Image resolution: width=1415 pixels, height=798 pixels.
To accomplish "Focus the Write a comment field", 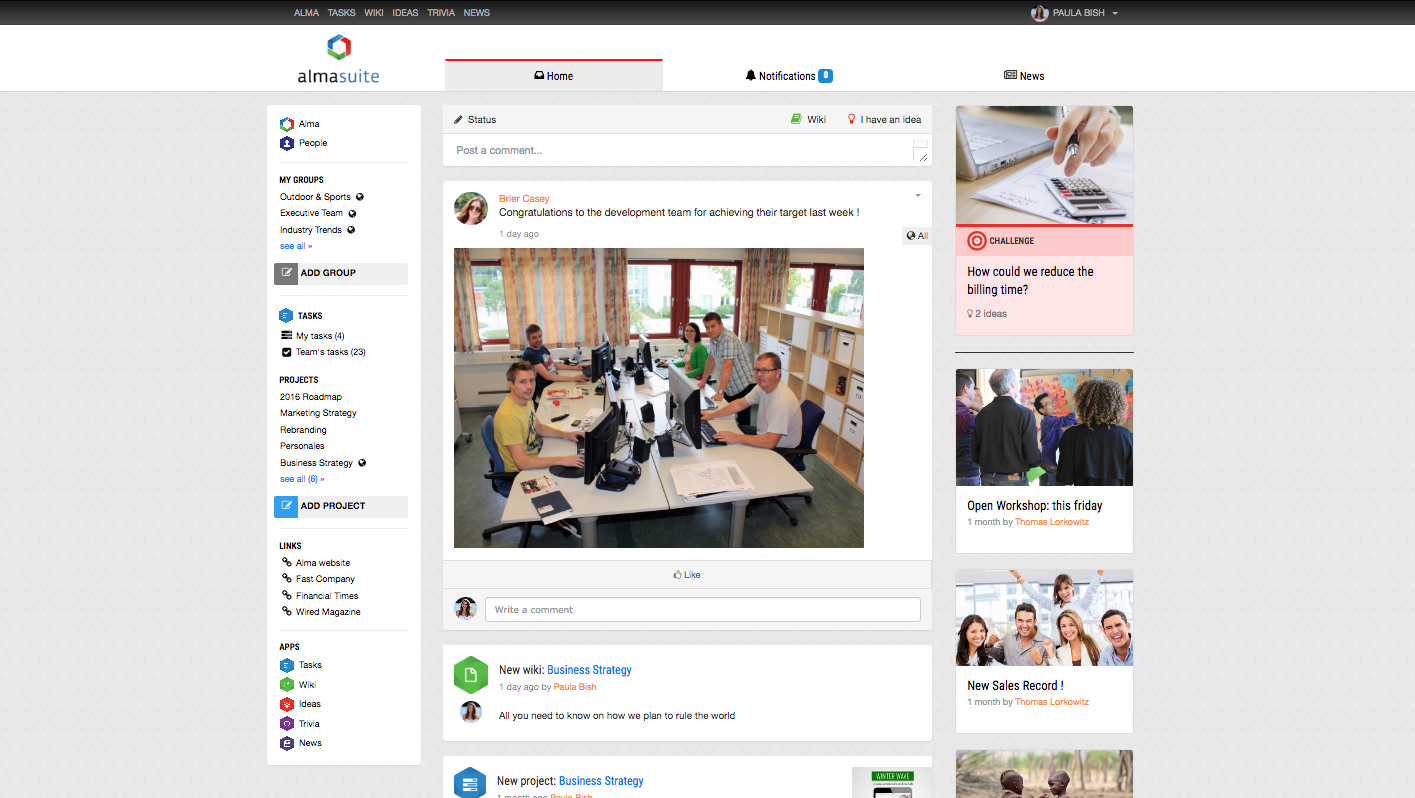I will click(702, 610).
